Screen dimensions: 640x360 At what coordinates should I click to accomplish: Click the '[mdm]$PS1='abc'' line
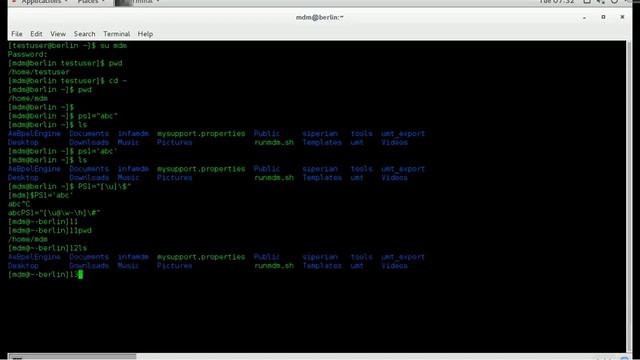tap(41, 195)
